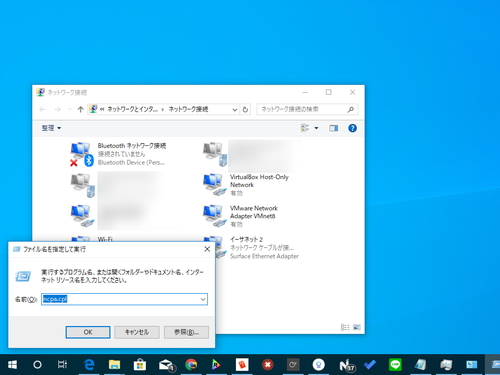The width and height of the screenshot is (500, 375).
Task: Click the VirtualBox Host-Only Network label
Action: click(259, 181)
